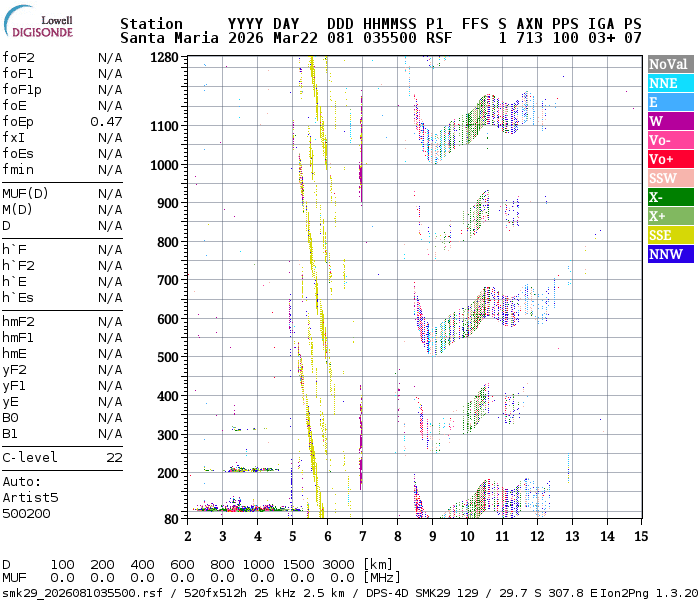Select the X+ legend swatch
Screen dimensions: 700x600
point(671,216)
